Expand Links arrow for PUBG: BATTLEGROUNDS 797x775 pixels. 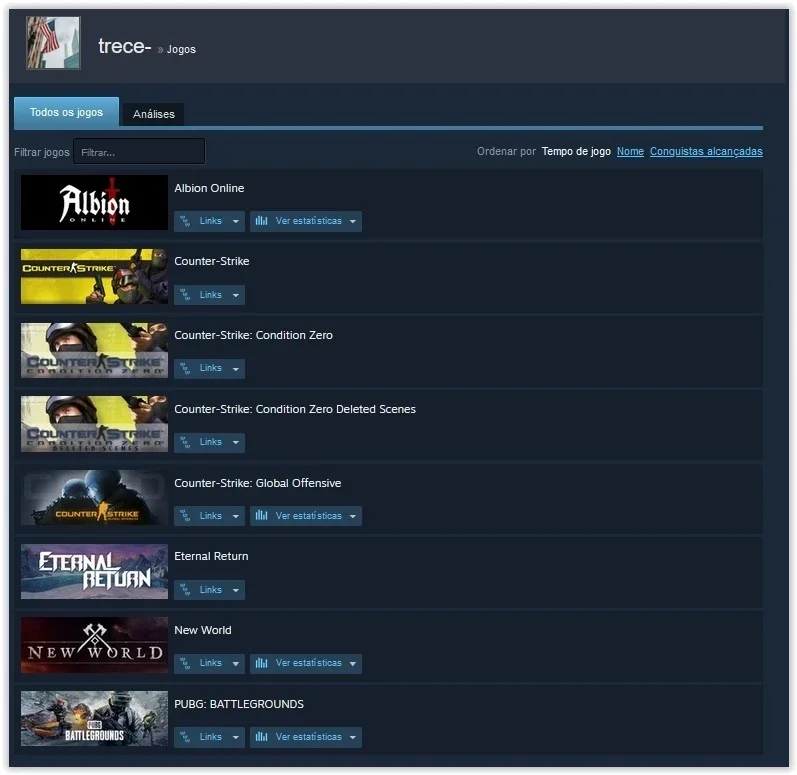(236, 737)
